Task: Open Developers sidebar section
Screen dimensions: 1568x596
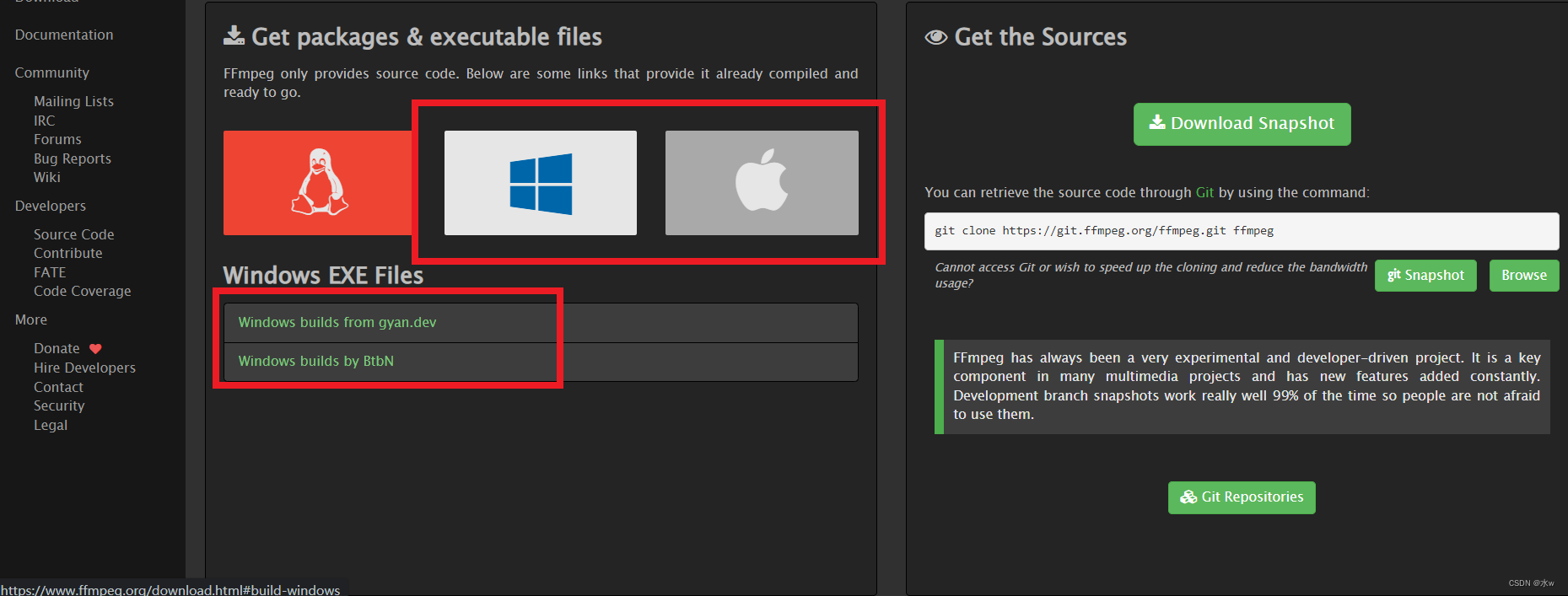Action: coord(51,206)
